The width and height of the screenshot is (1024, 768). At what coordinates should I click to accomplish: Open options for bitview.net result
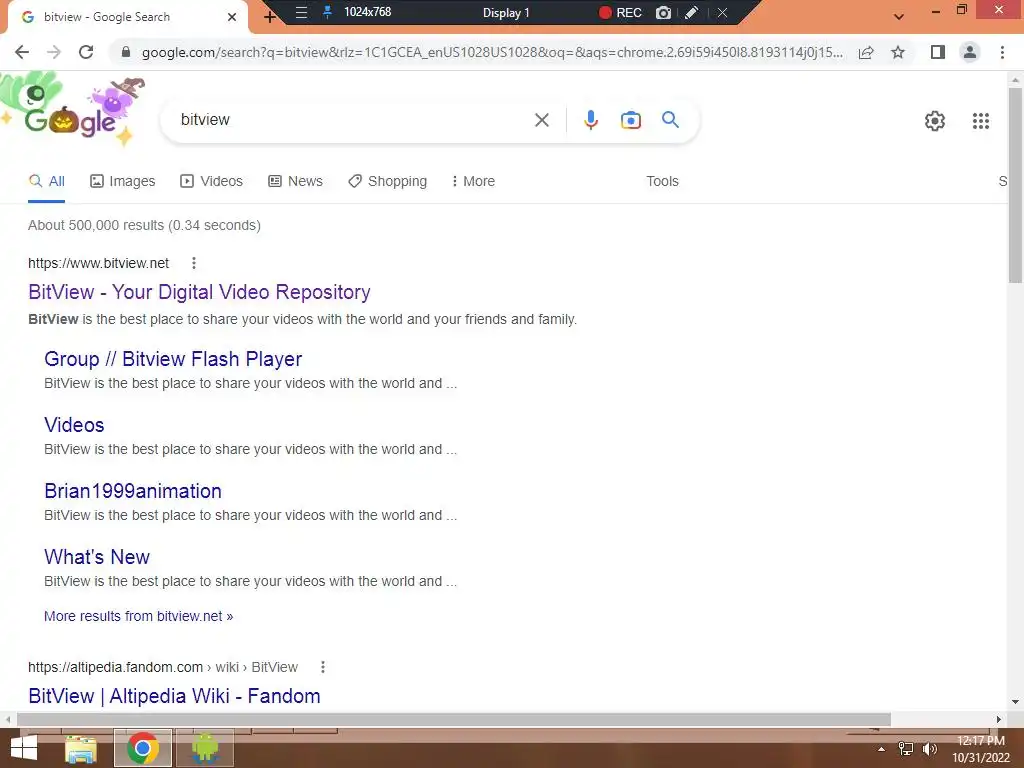pos(193,263)
